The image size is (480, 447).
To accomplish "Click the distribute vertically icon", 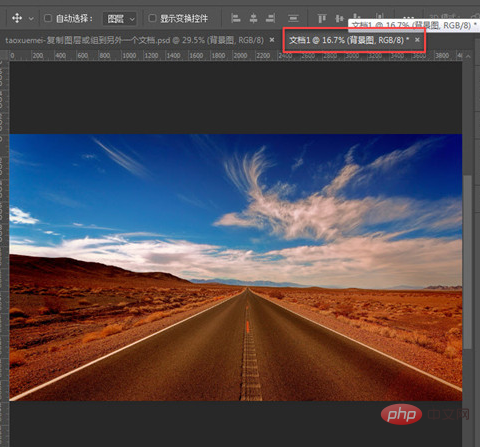I will coord(293,18).
